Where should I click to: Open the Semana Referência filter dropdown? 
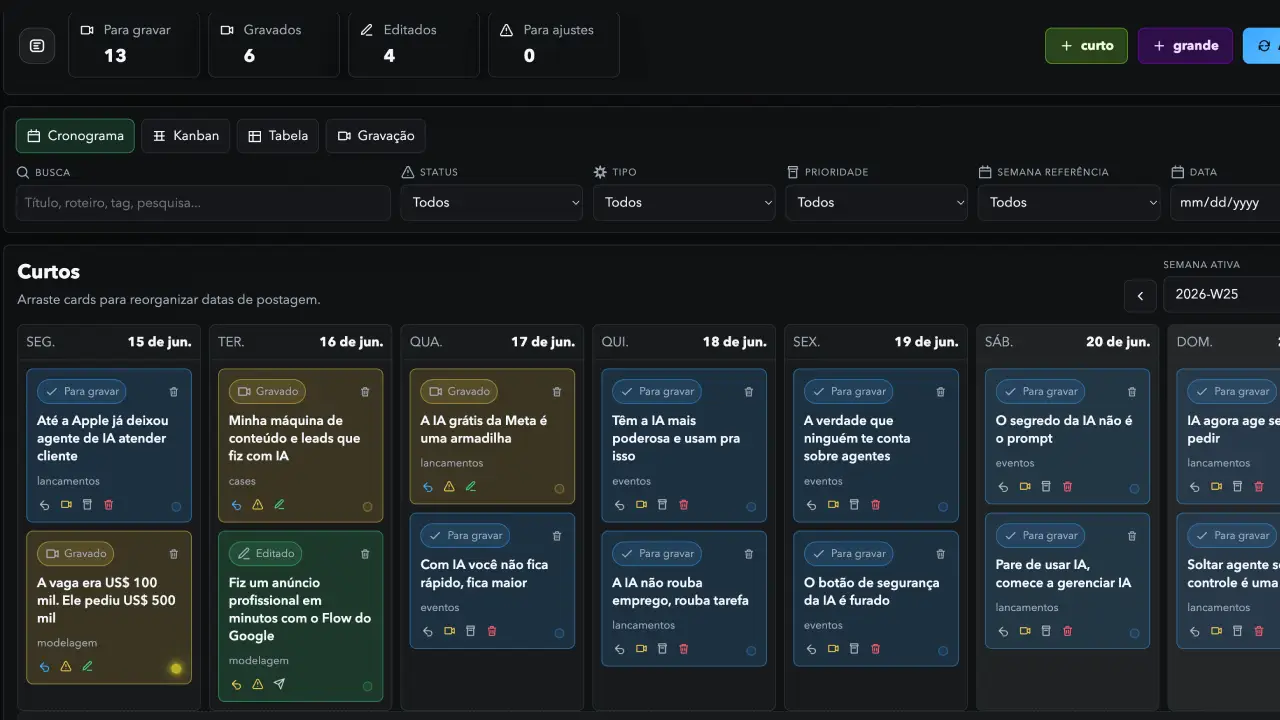1069,203
